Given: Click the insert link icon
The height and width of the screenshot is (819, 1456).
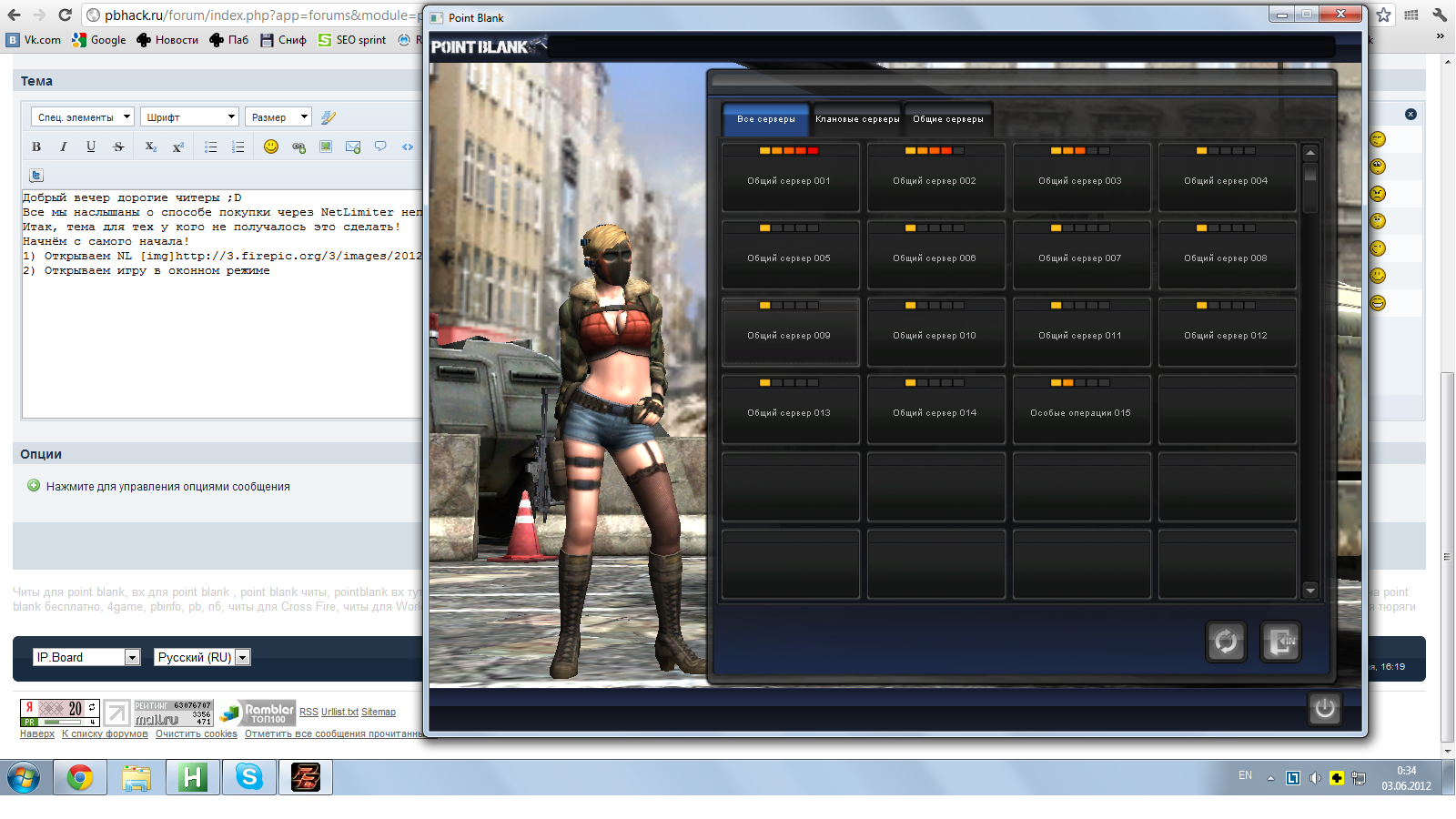Looking at the screenshot, I should (x=298, y=147).
